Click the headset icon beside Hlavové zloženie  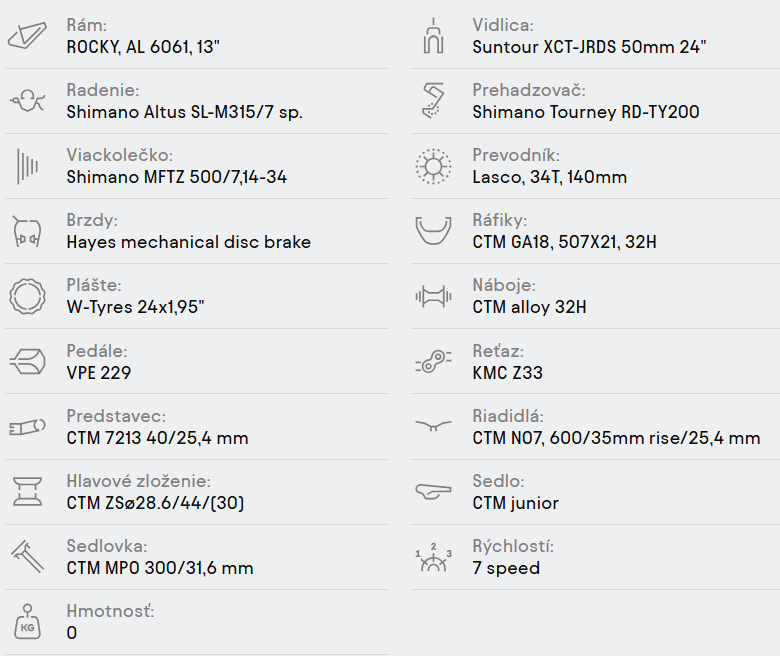[x=28, y=492]
